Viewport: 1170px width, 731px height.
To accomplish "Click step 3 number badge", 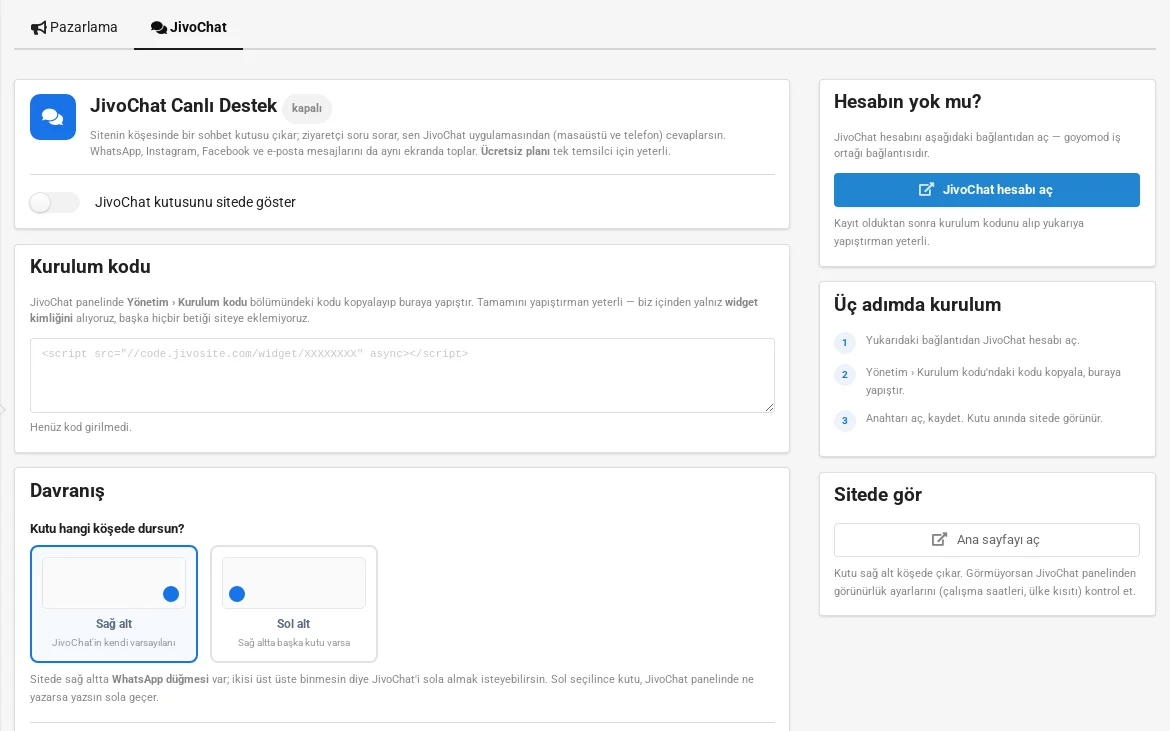I will (845, 420).
